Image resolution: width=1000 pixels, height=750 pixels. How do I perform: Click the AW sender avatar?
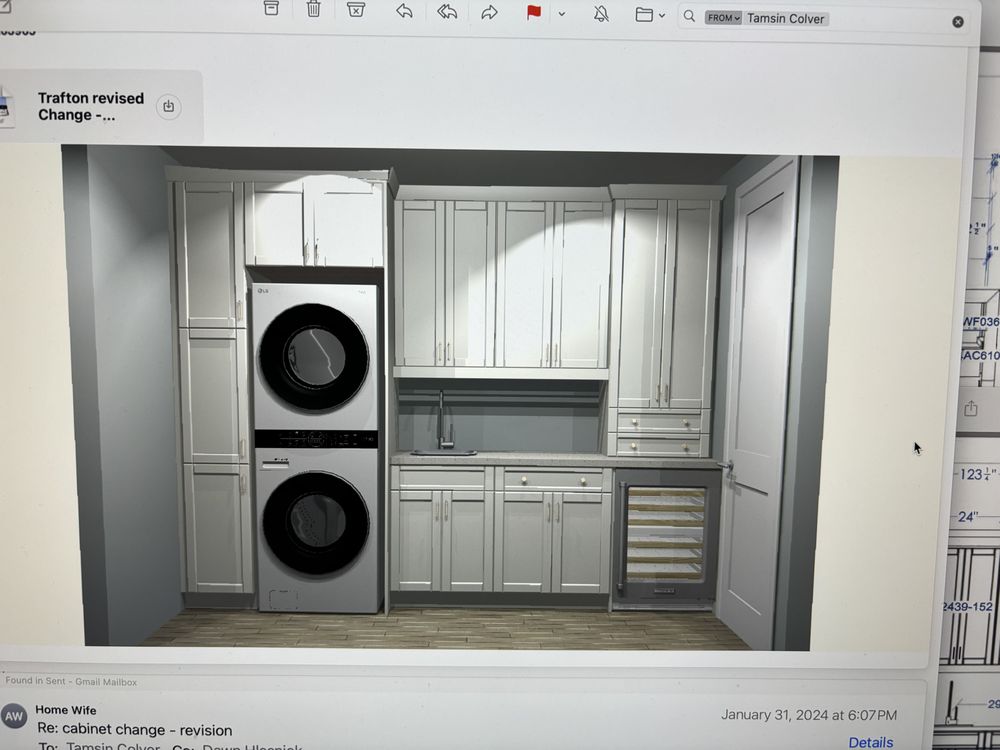(x=14, y=717)
